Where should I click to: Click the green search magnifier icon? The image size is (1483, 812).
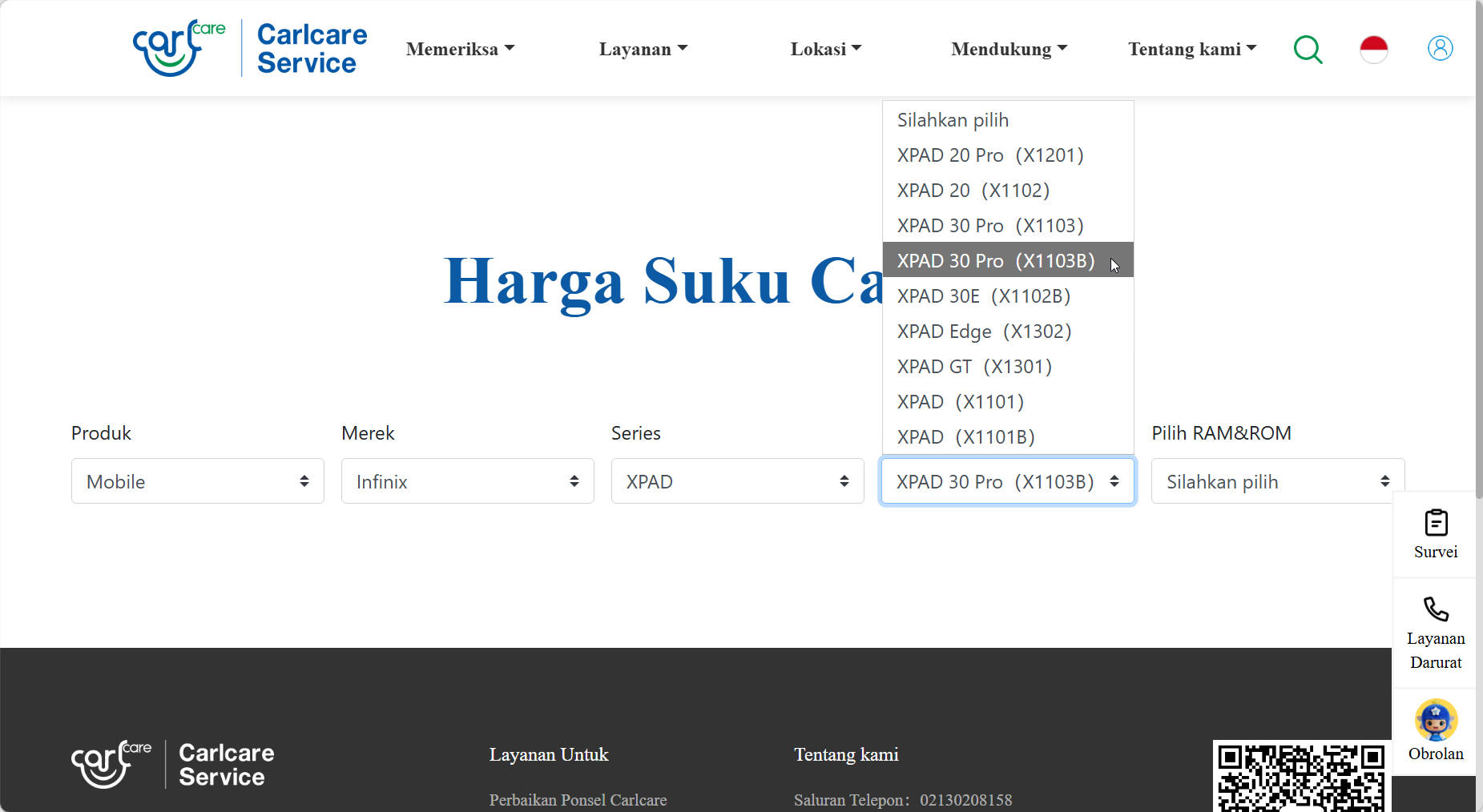click(1308, 50)
